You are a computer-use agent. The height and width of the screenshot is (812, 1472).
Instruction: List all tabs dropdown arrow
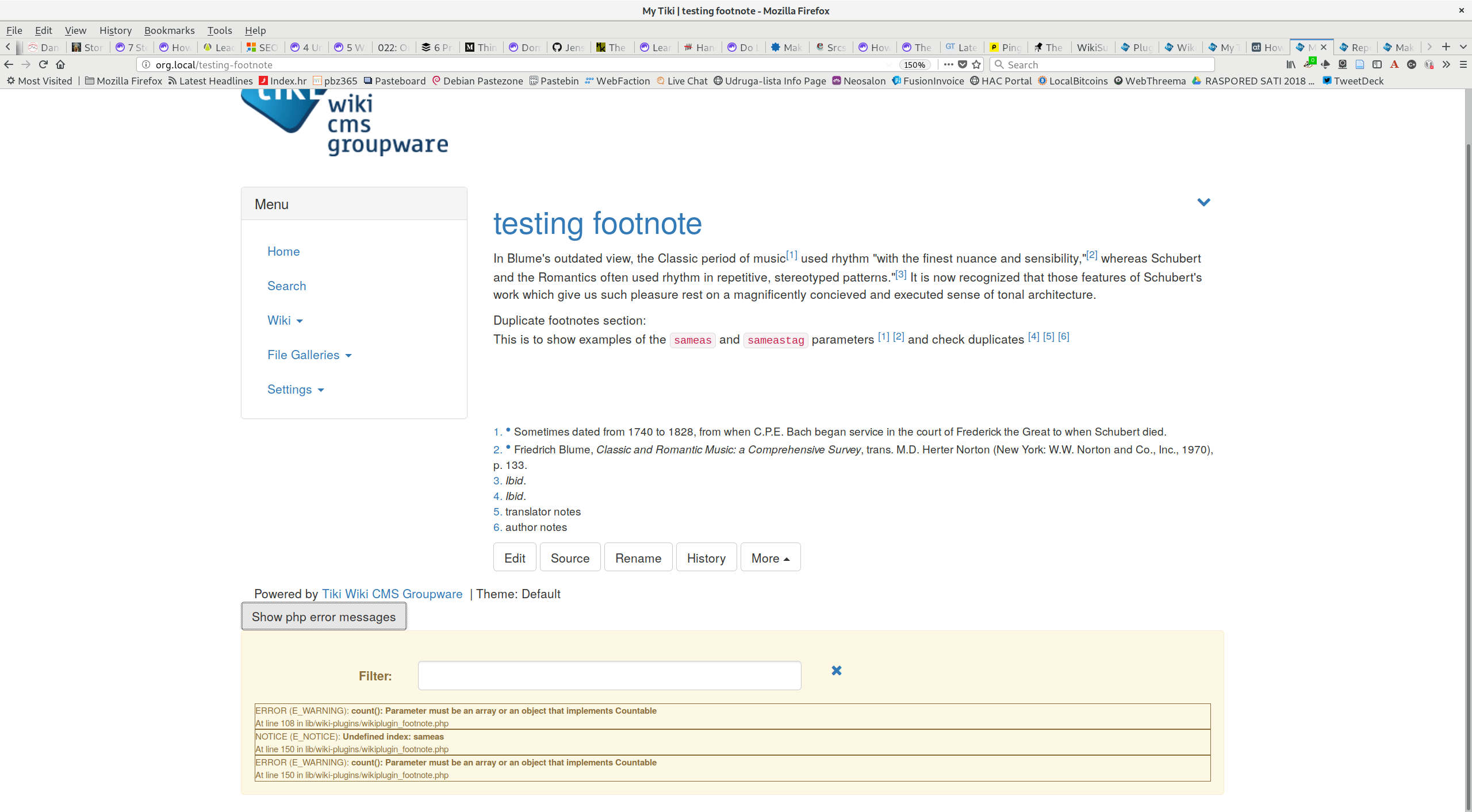pos(1463,47)
